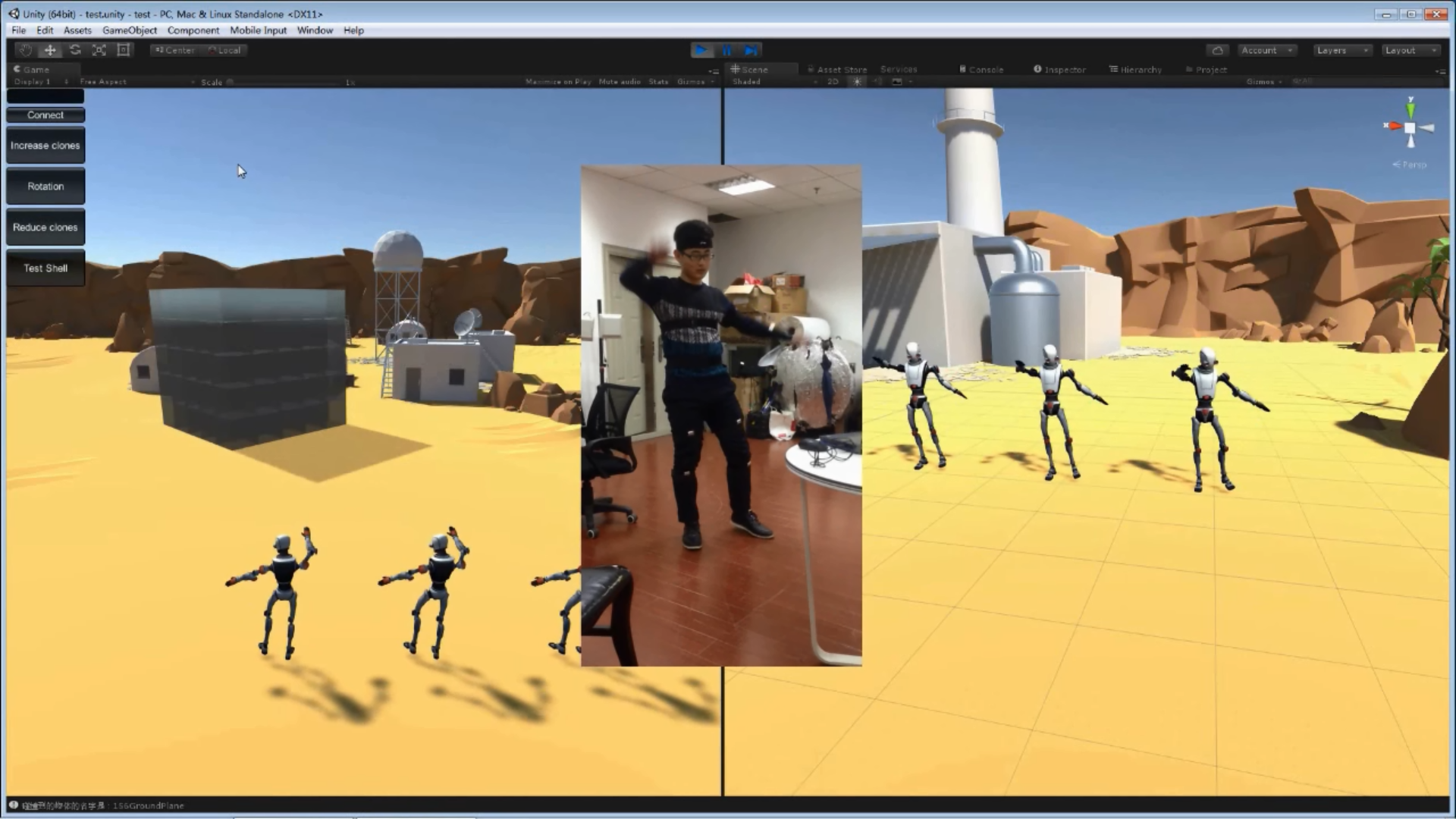1456x819 pixels.
Task: Select the Hand tool in toolbar
Action: coord(25,50)
